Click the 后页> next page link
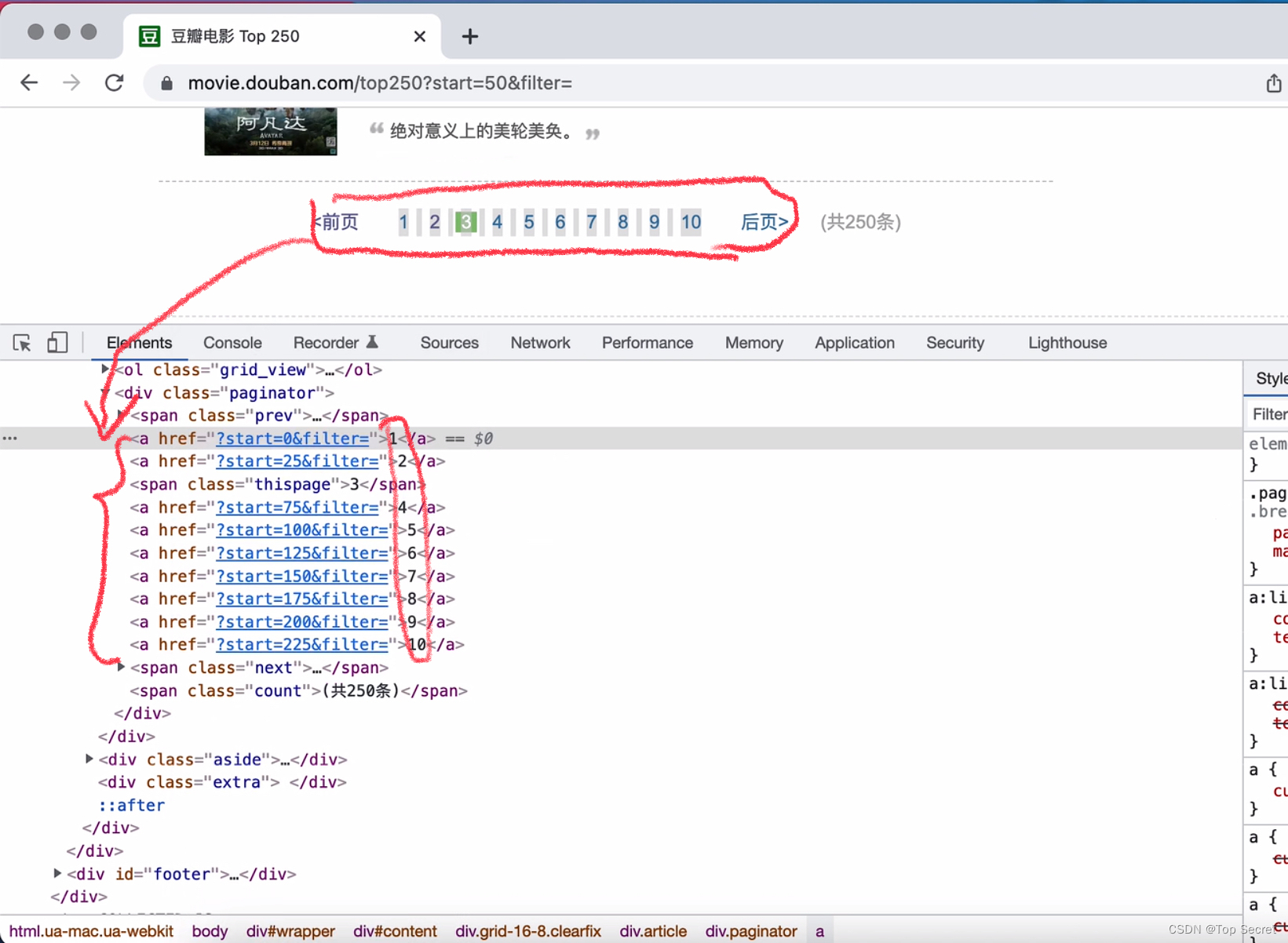Screen dimensions: 1288x943 764,222
